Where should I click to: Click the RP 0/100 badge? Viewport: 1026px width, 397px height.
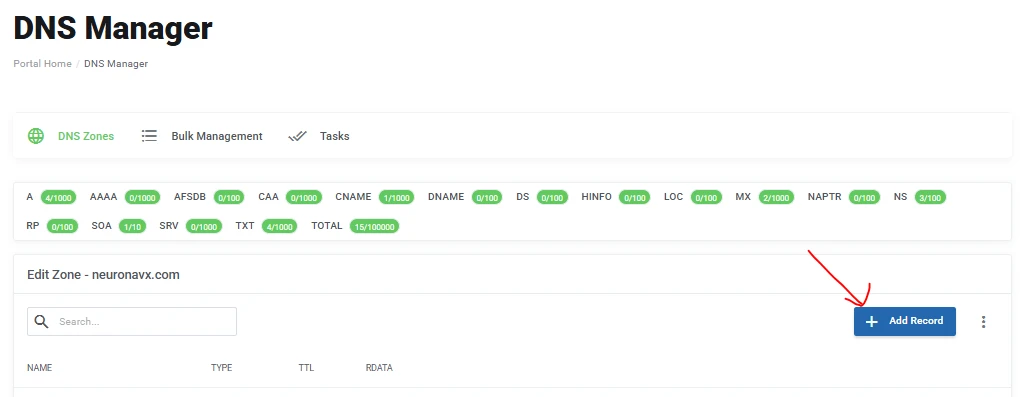click(x=62, y=226)
